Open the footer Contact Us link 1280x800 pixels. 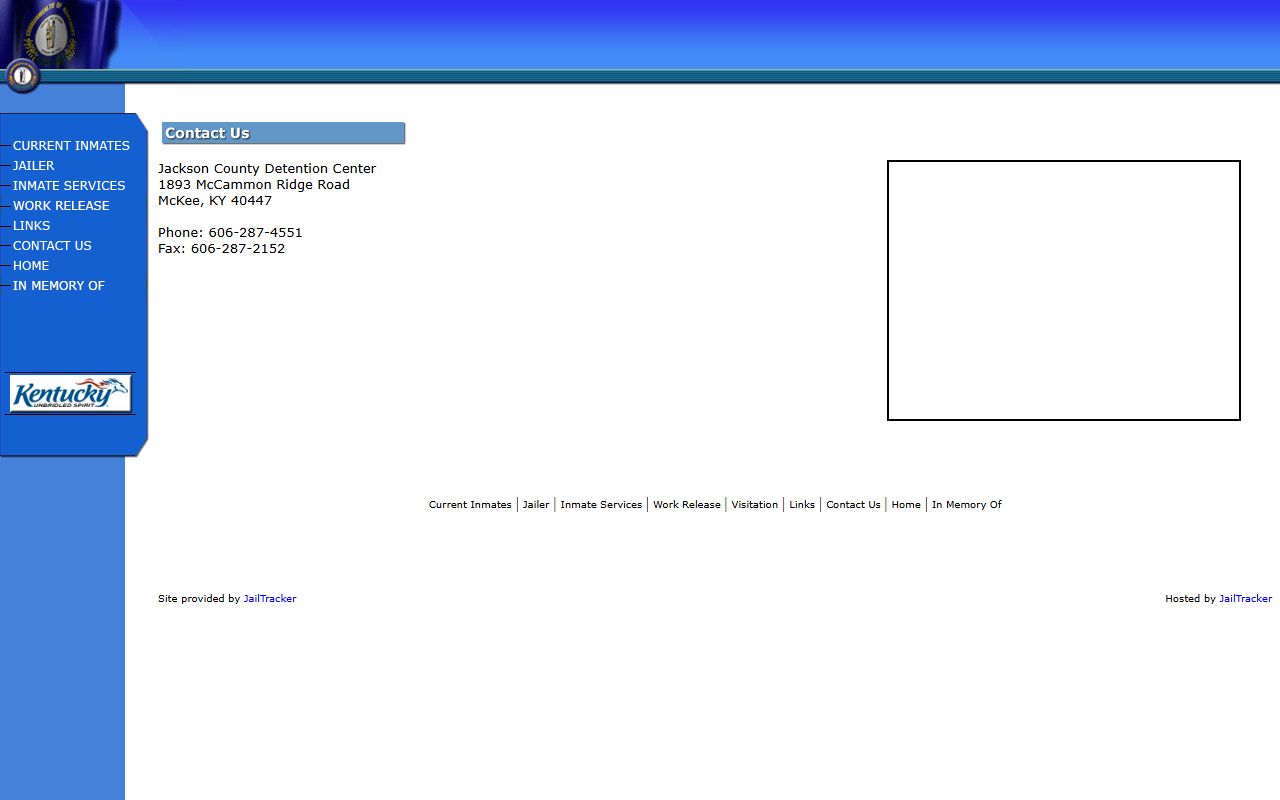tap(853, 505)
